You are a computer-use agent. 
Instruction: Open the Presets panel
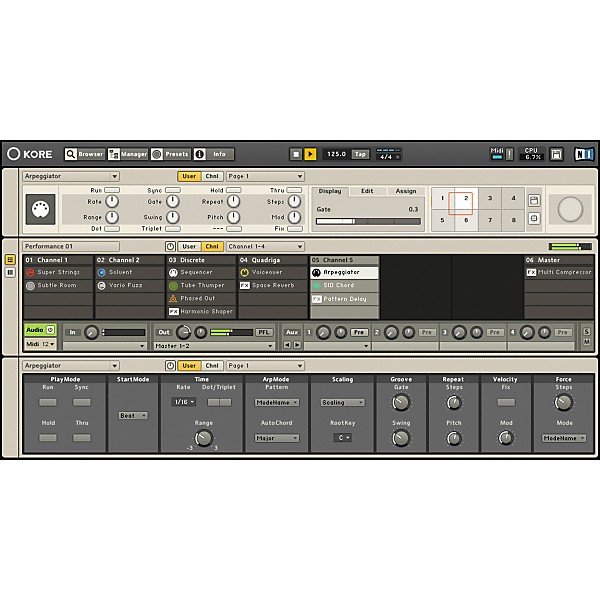click(170, 154)
